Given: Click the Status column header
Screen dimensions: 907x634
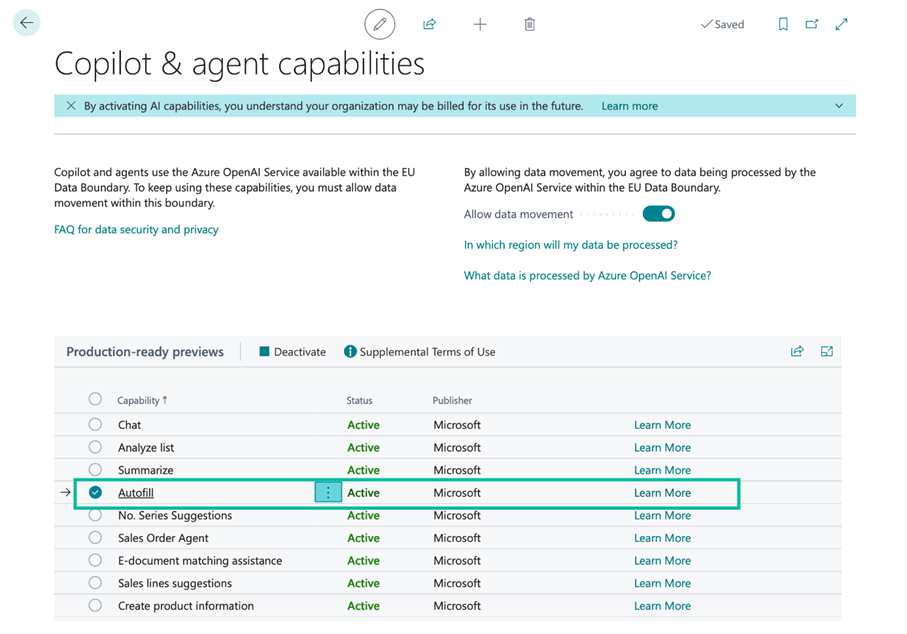Looking at the screenshot, I should (359, 400).
